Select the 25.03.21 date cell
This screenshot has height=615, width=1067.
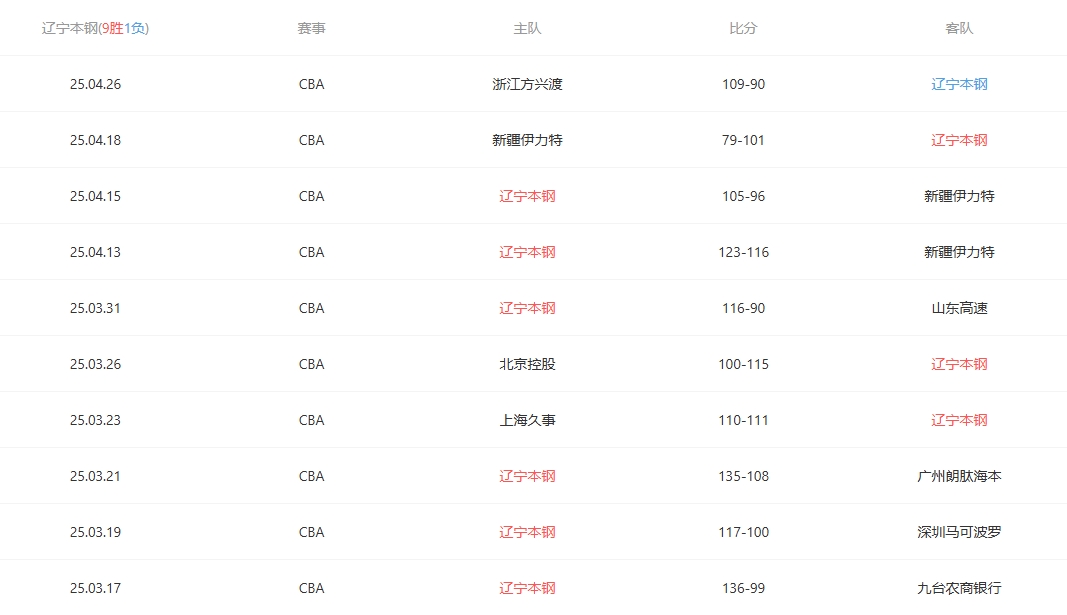coord(95,476)
